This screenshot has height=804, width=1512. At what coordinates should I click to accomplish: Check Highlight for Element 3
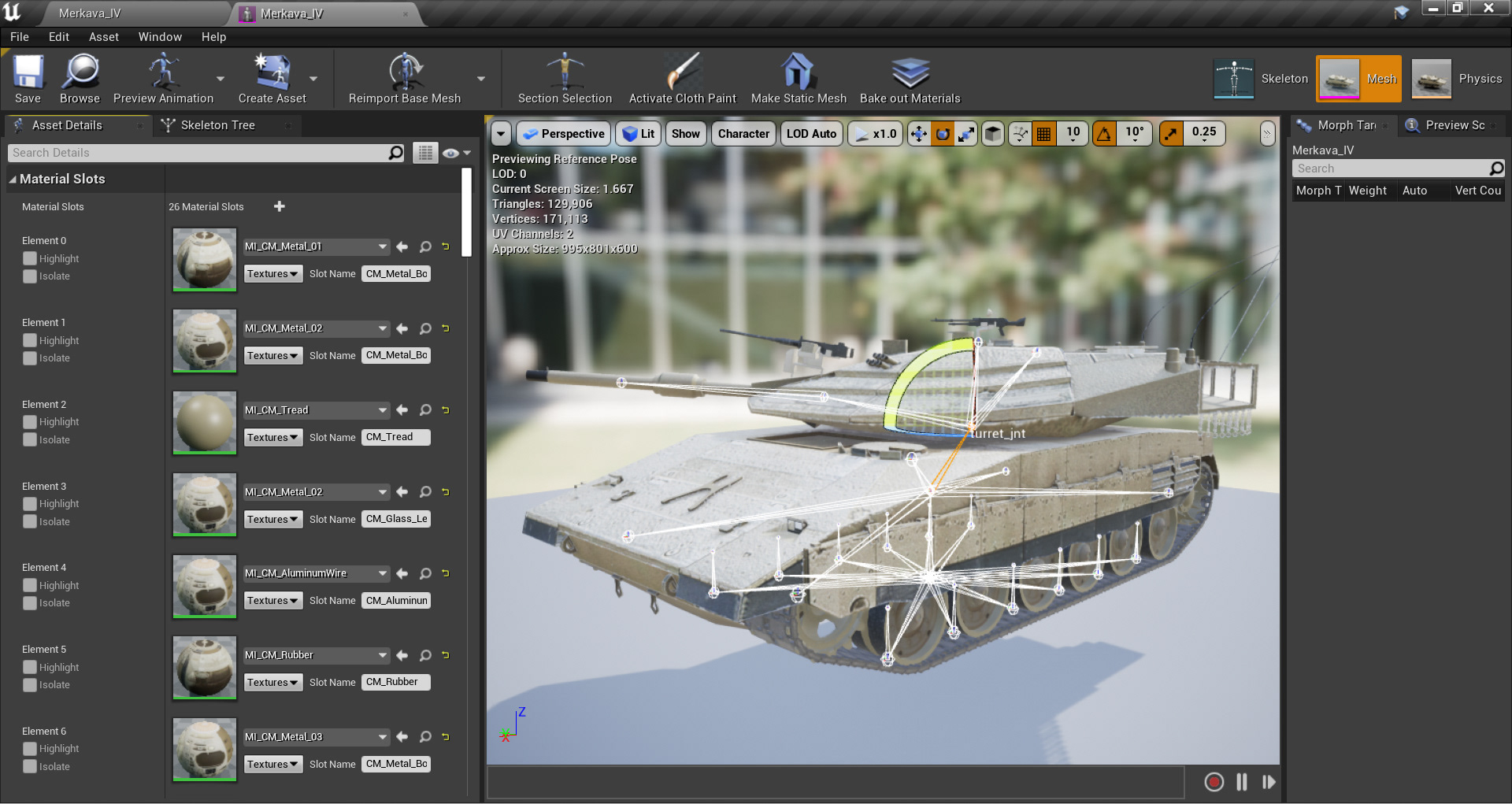30,504
